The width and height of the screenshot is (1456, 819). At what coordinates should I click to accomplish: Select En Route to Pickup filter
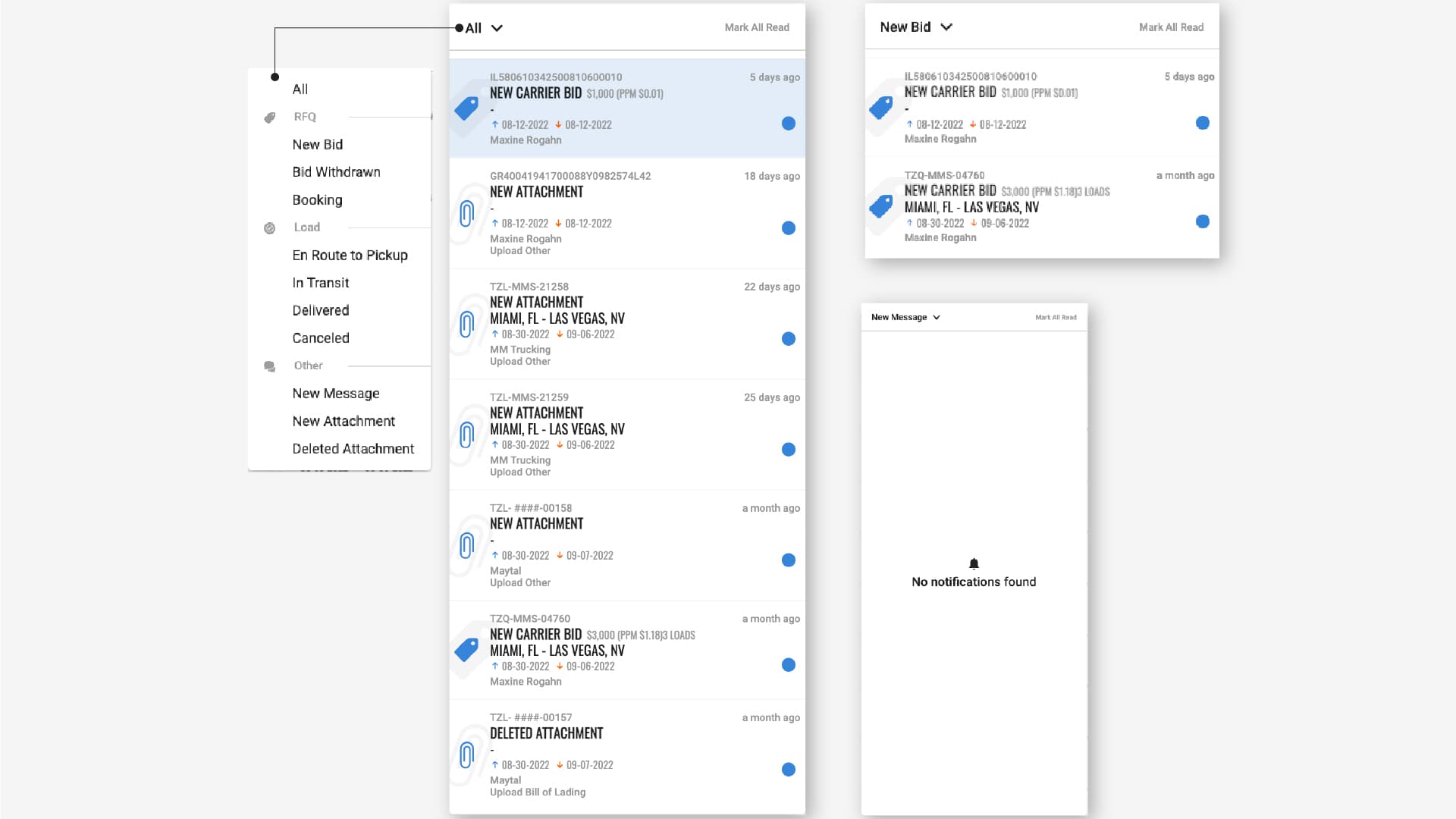click(x=350, y=256)
